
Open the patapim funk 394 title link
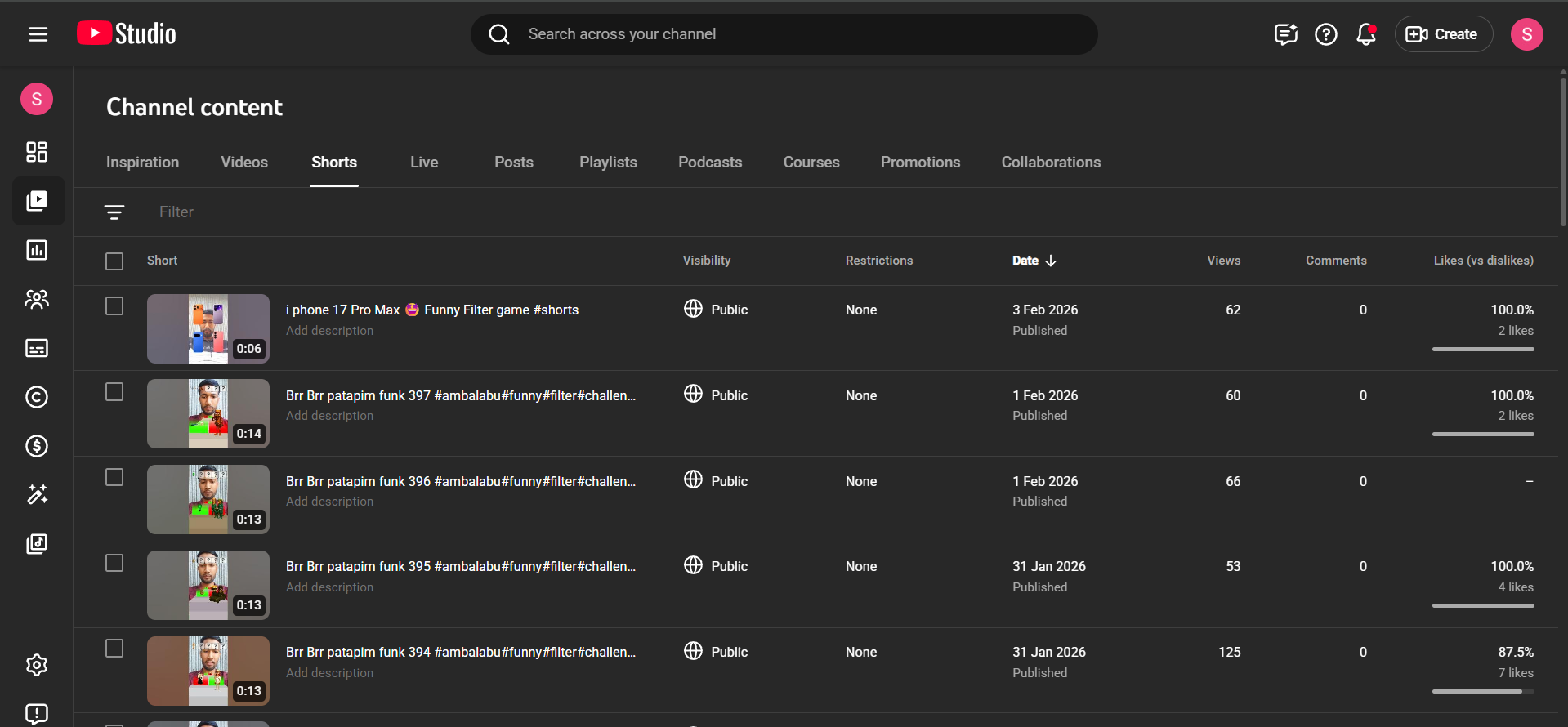(460, 652)
